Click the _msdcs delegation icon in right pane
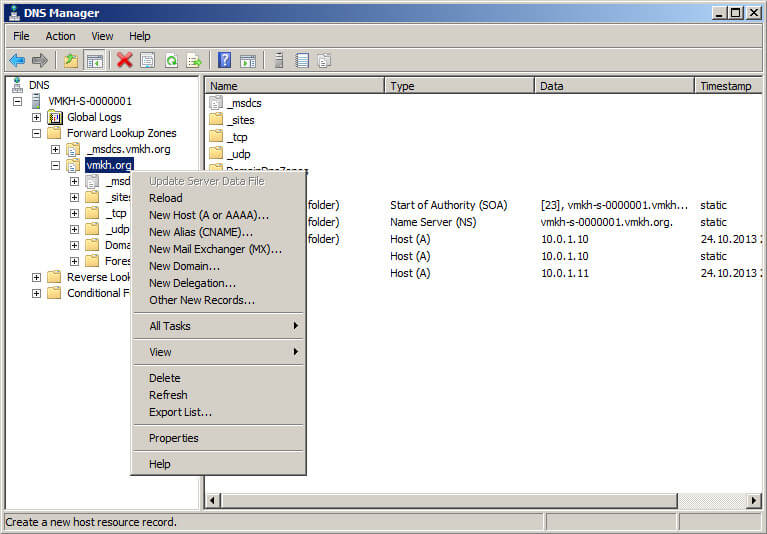This screenshot has height=534, width=767. coord(216,103)
